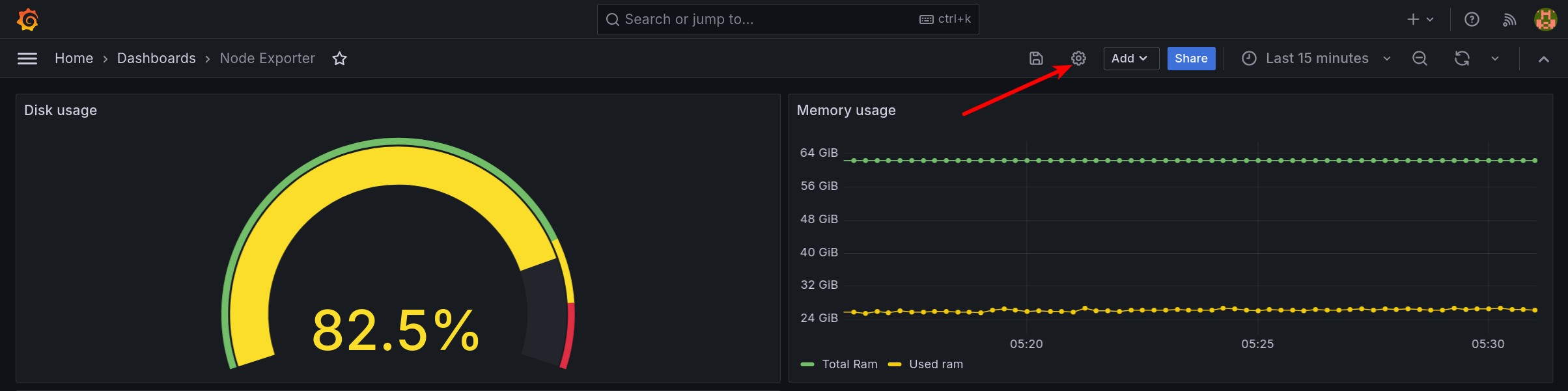Click the Memory usage panel title

(846, 111)
